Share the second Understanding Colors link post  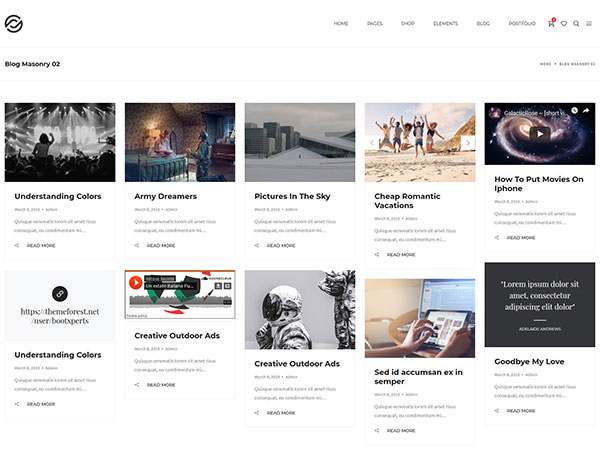[17, 404]
